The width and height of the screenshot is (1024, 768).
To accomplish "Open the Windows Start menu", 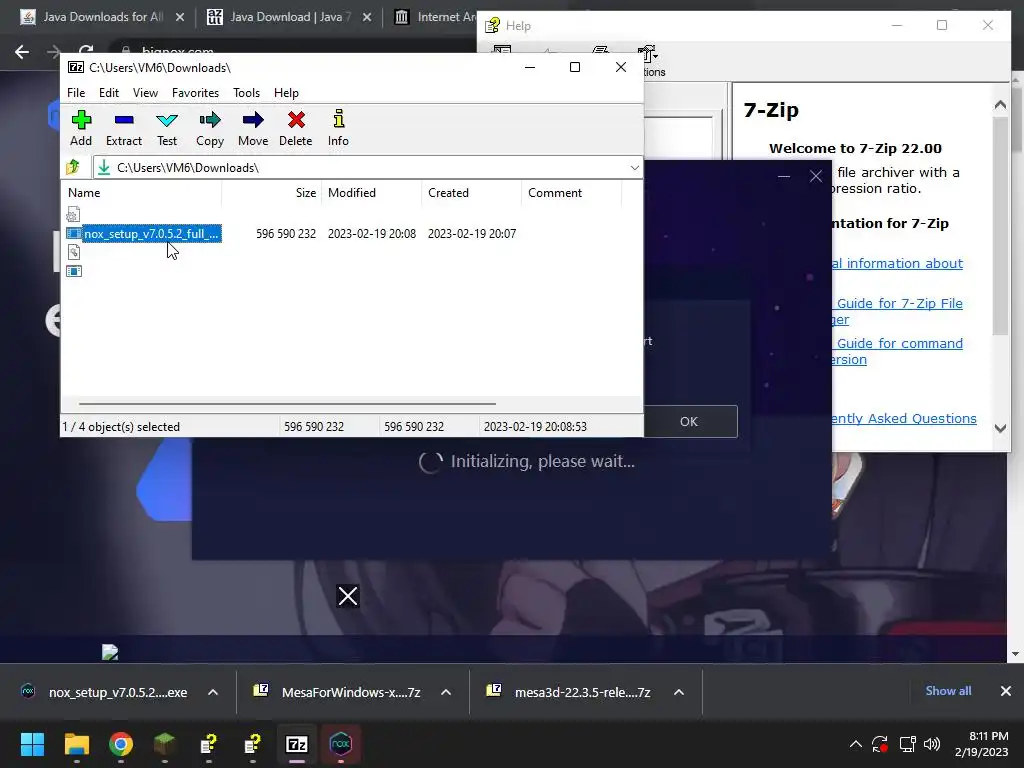I will tap(32, 744).
